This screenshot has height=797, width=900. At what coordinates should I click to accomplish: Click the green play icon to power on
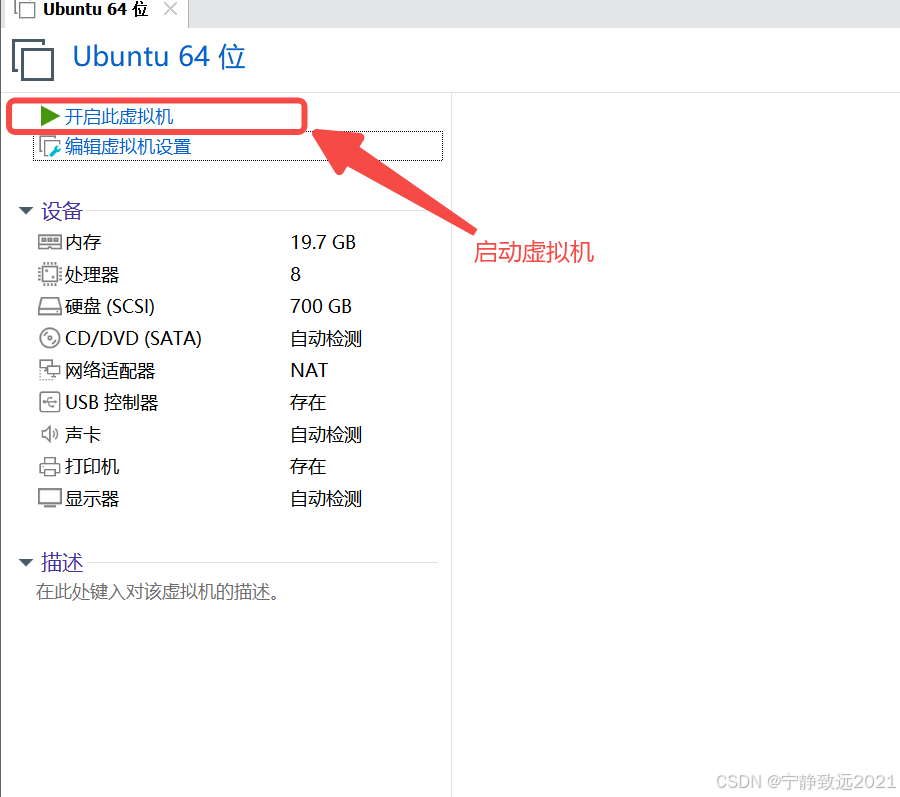click(50, 116)
